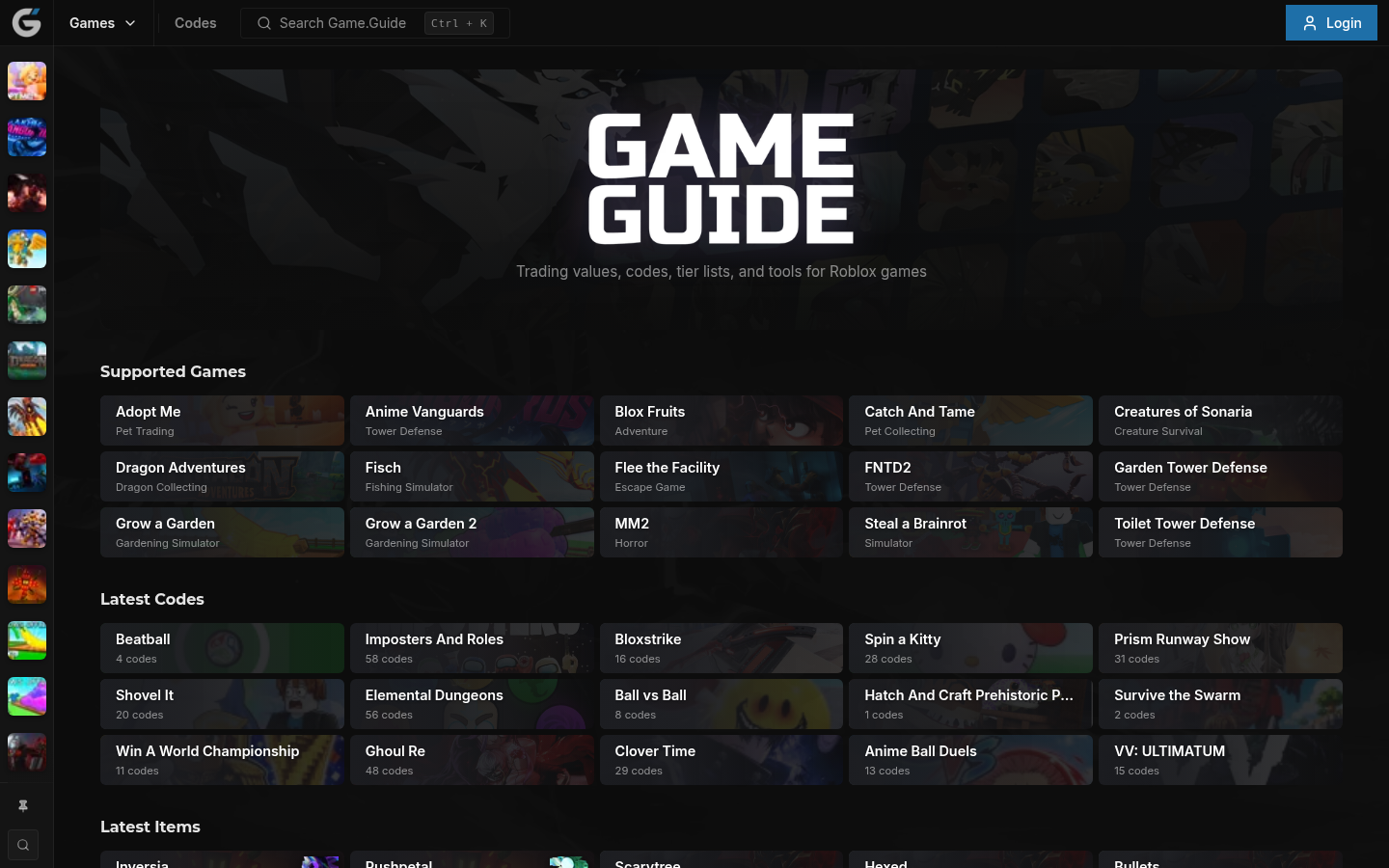
Task: Open Dragon Adventures sidebar icon with Dragon text
Action: (27, 361)
